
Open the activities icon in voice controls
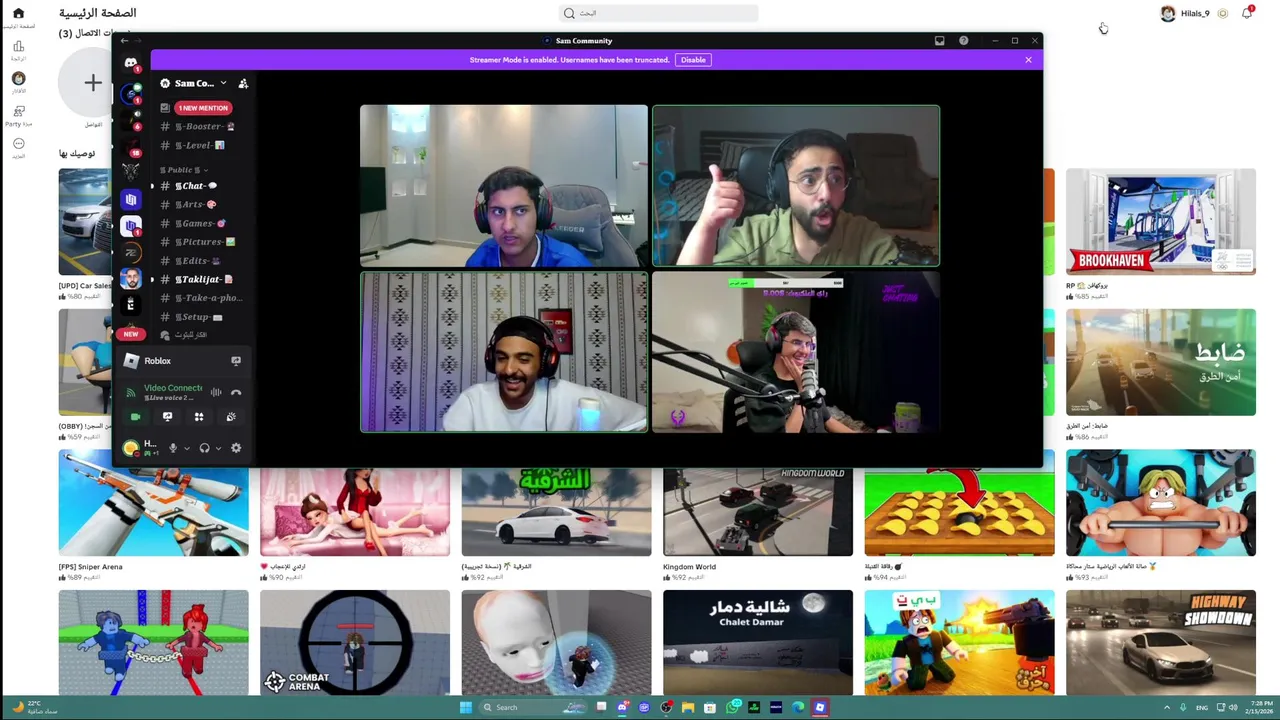(199, 417)
